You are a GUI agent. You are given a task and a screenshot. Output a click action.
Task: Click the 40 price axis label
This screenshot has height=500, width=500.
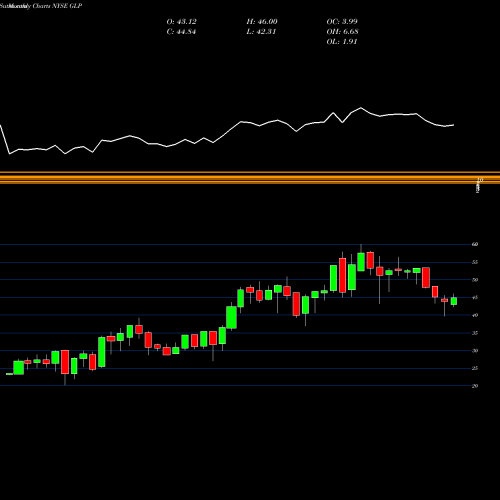click(x=475, y=315)
